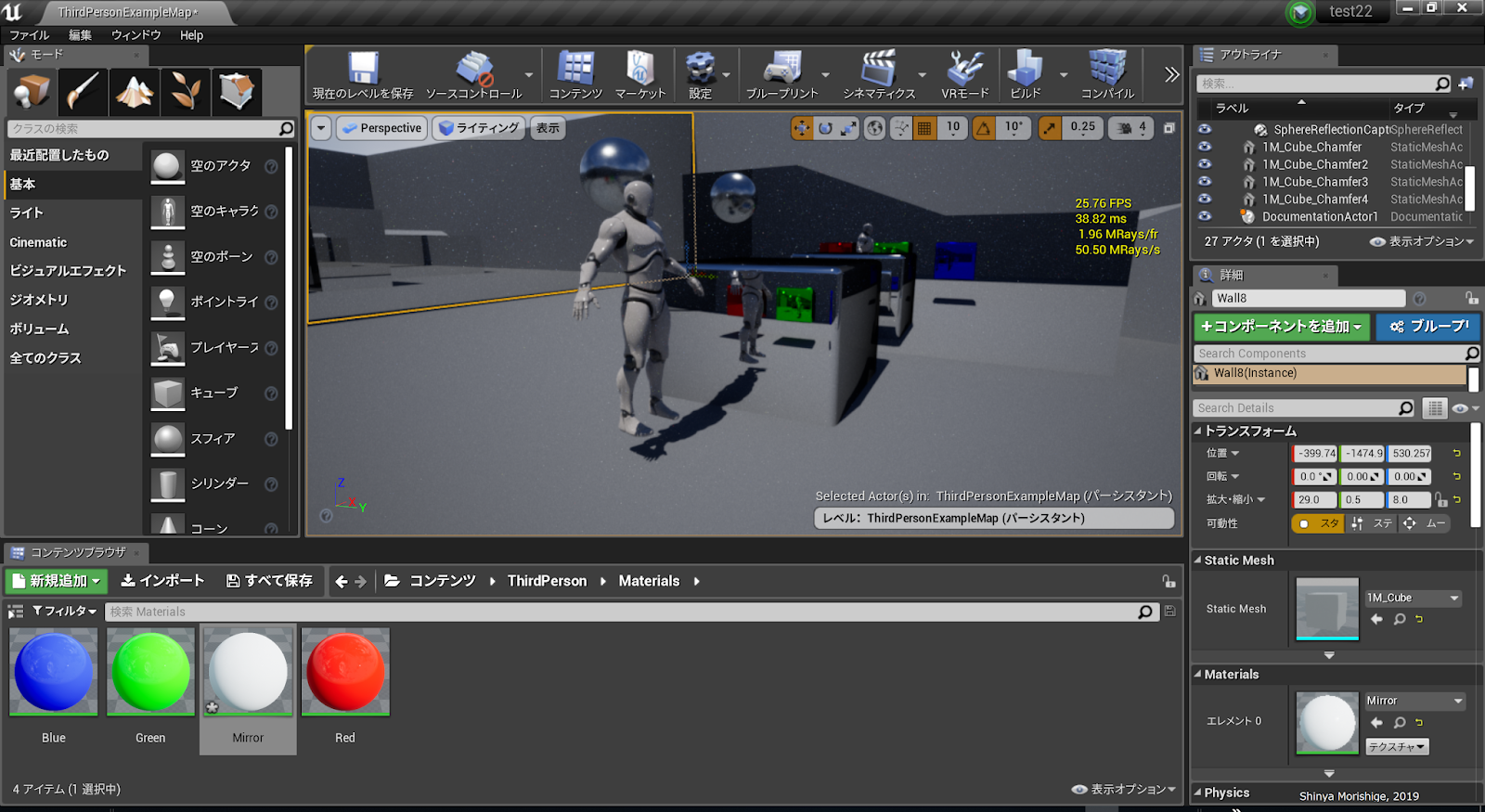This screenshot has width=1485, height=812.
Task: Hide SphereReflectionCapture actor eye icon
Action: coord(1205,129)
